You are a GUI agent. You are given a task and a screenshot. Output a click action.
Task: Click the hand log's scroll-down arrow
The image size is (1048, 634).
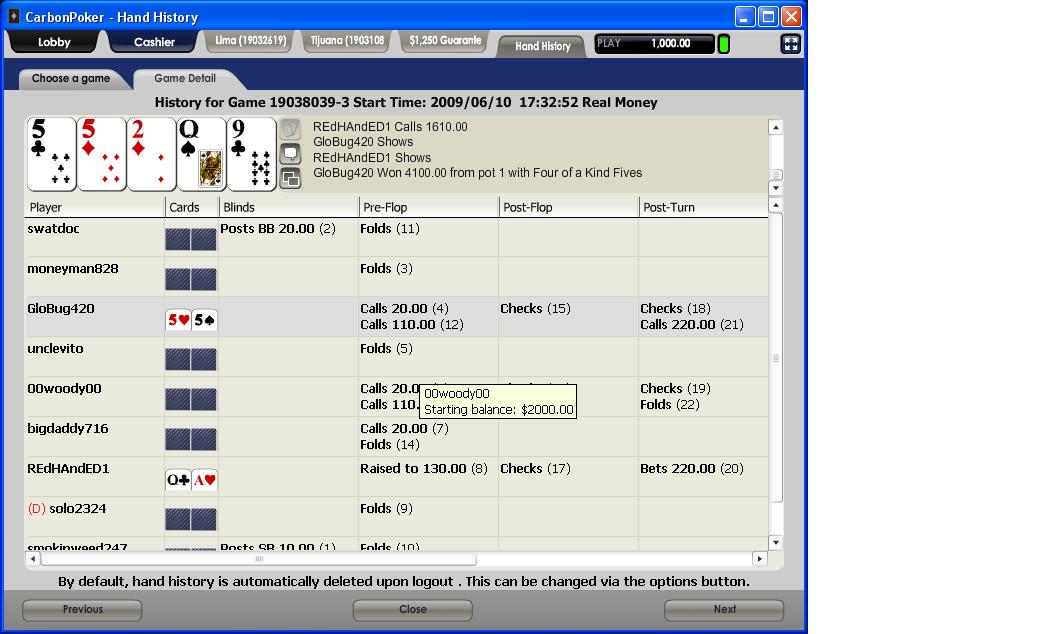[x=775, y=188]
